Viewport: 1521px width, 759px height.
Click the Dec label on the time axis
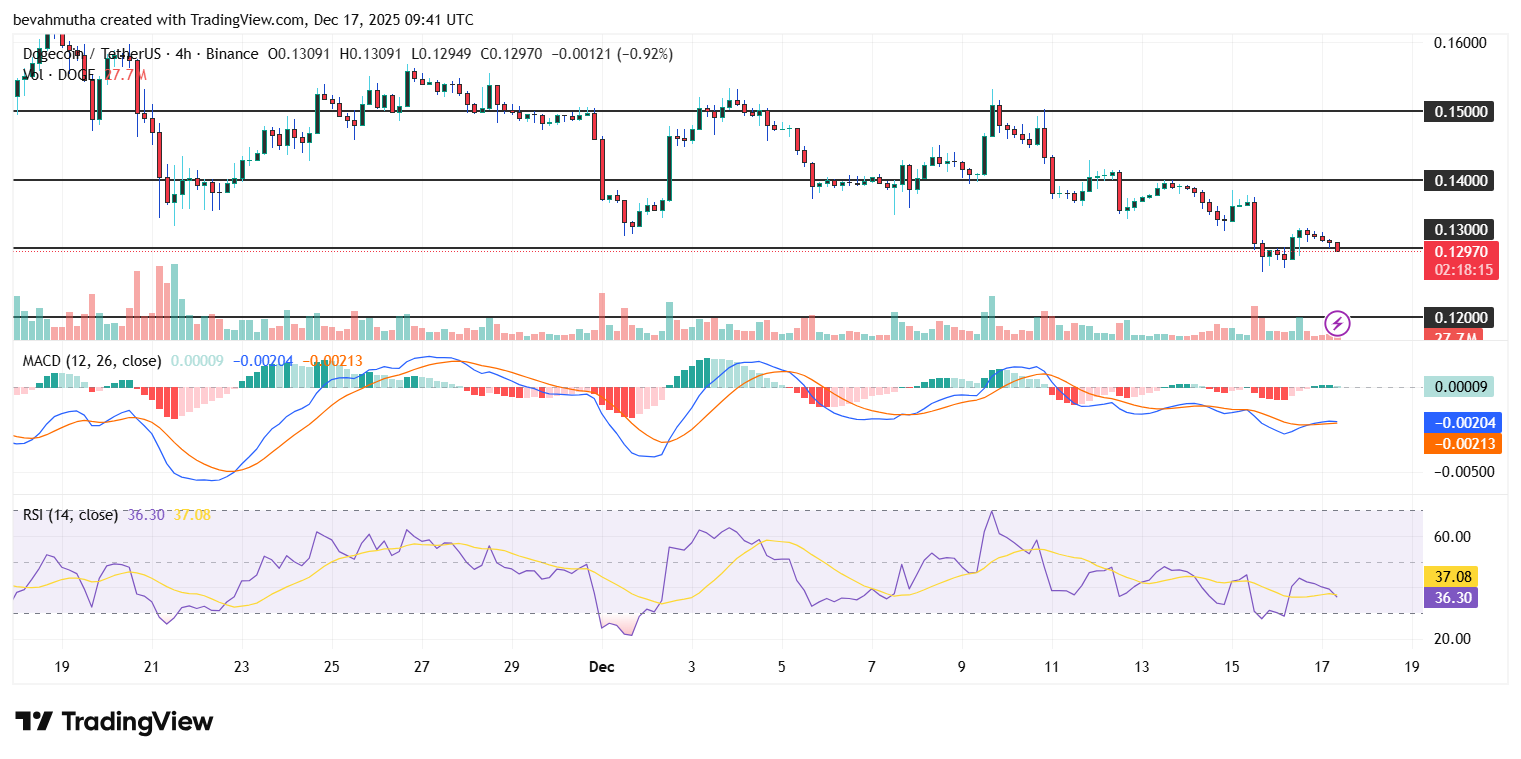tap(601, 666)
